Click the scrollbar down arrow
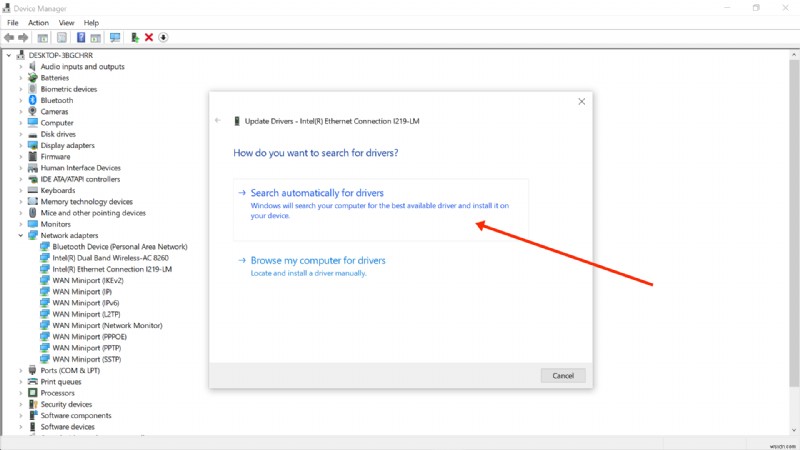This screenshot has width=800, height=450. pos(794,430)
